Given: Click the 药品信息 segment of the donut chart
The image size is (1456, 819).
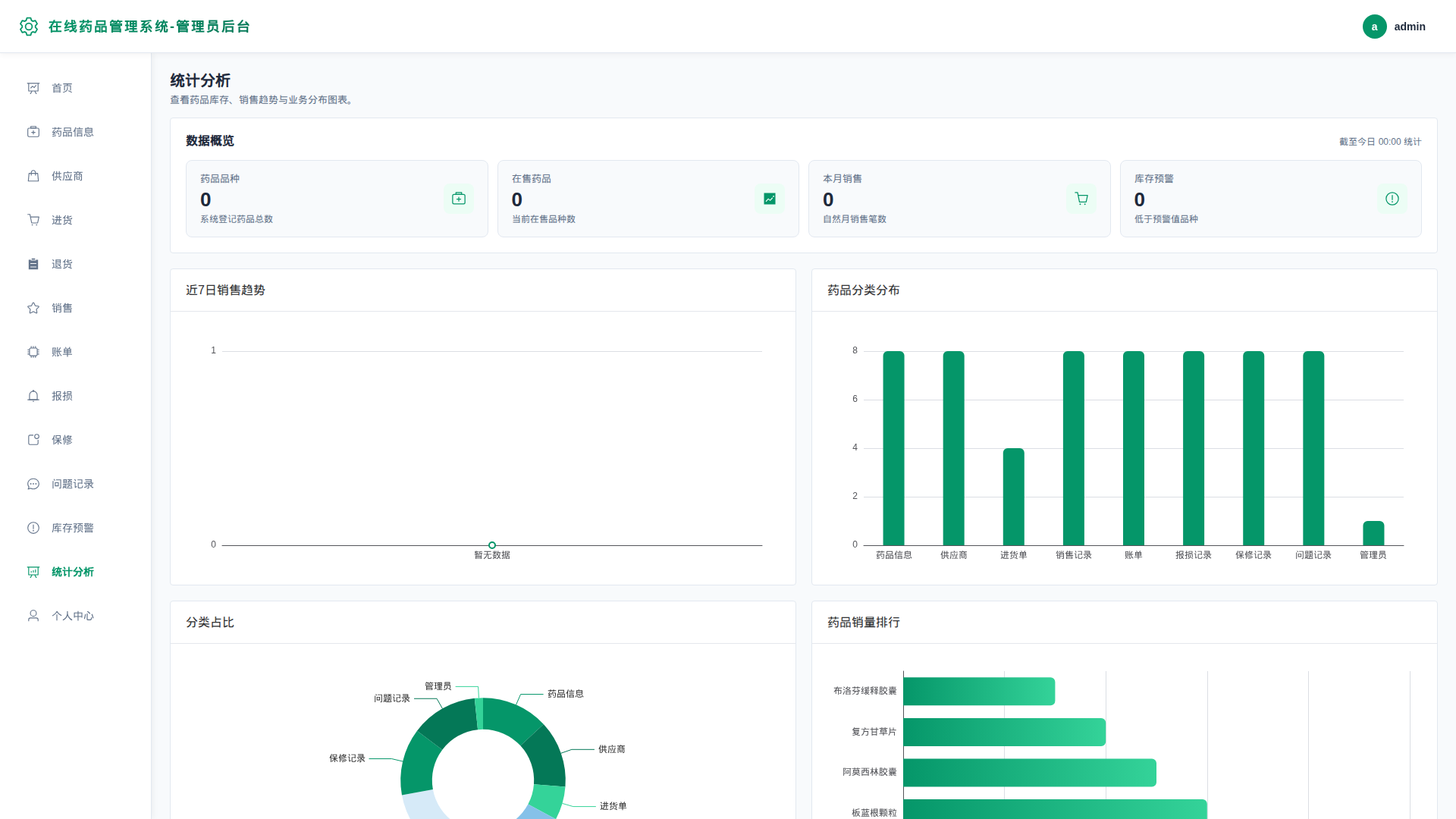Looking at the screenshot, I should [x=510, y=719].
